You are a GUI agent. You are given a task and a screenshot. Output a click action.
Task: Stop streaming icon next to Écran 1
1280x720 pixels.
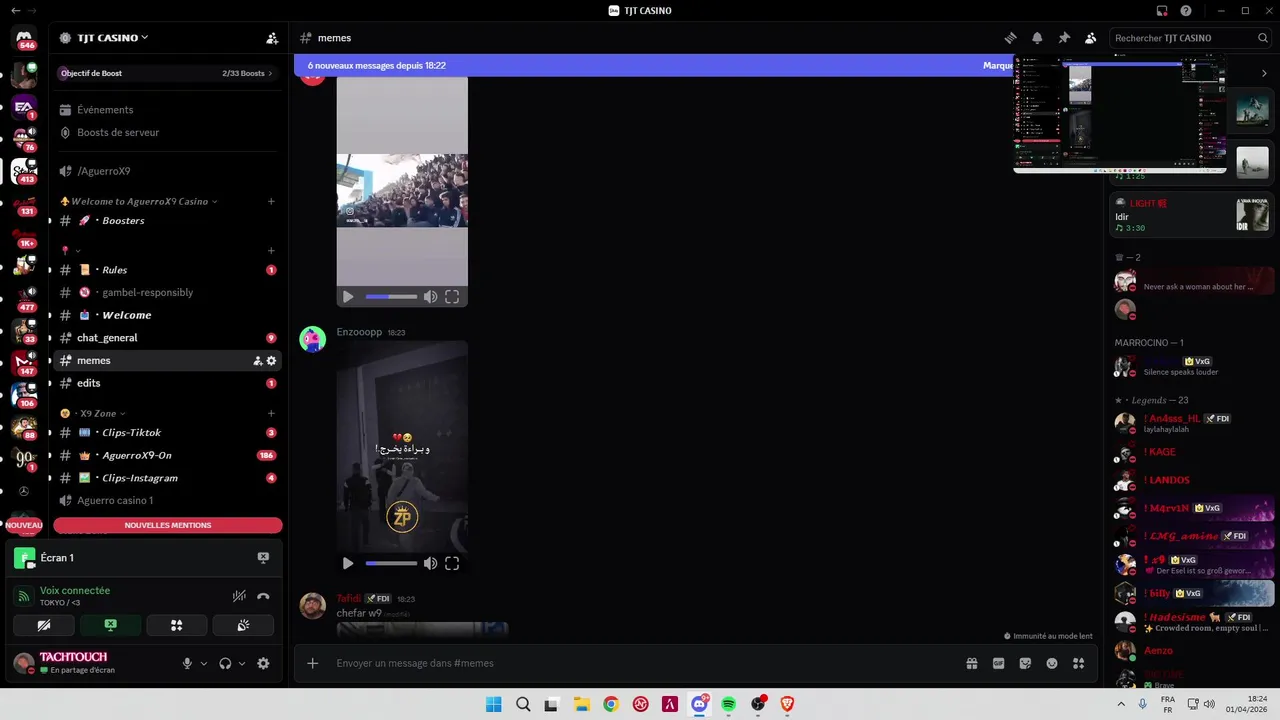[263, 558]
